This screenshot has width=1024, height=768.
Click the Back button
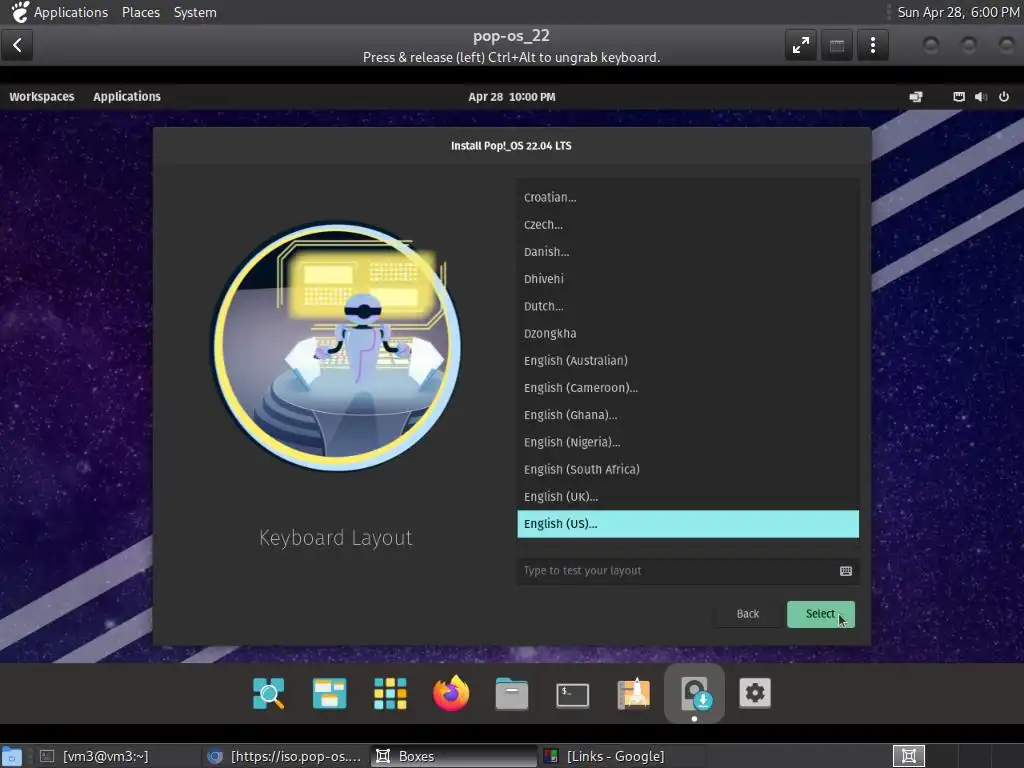click(x=748, y=614)
